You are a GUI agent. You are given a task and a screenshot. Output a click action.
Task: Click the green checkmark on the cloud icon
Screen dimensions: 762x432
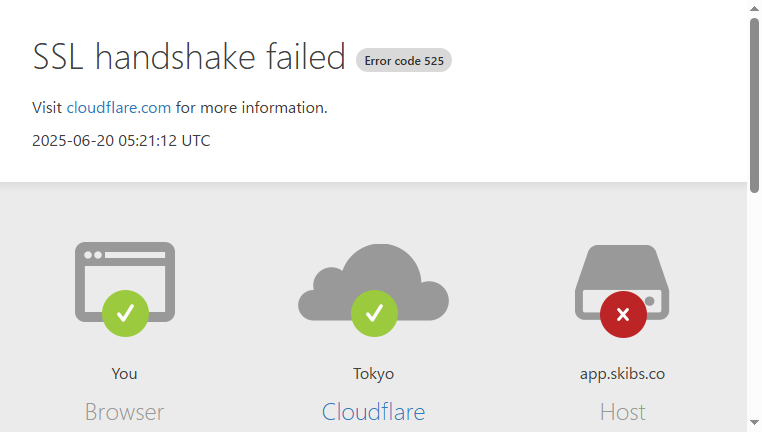[374, 313]
